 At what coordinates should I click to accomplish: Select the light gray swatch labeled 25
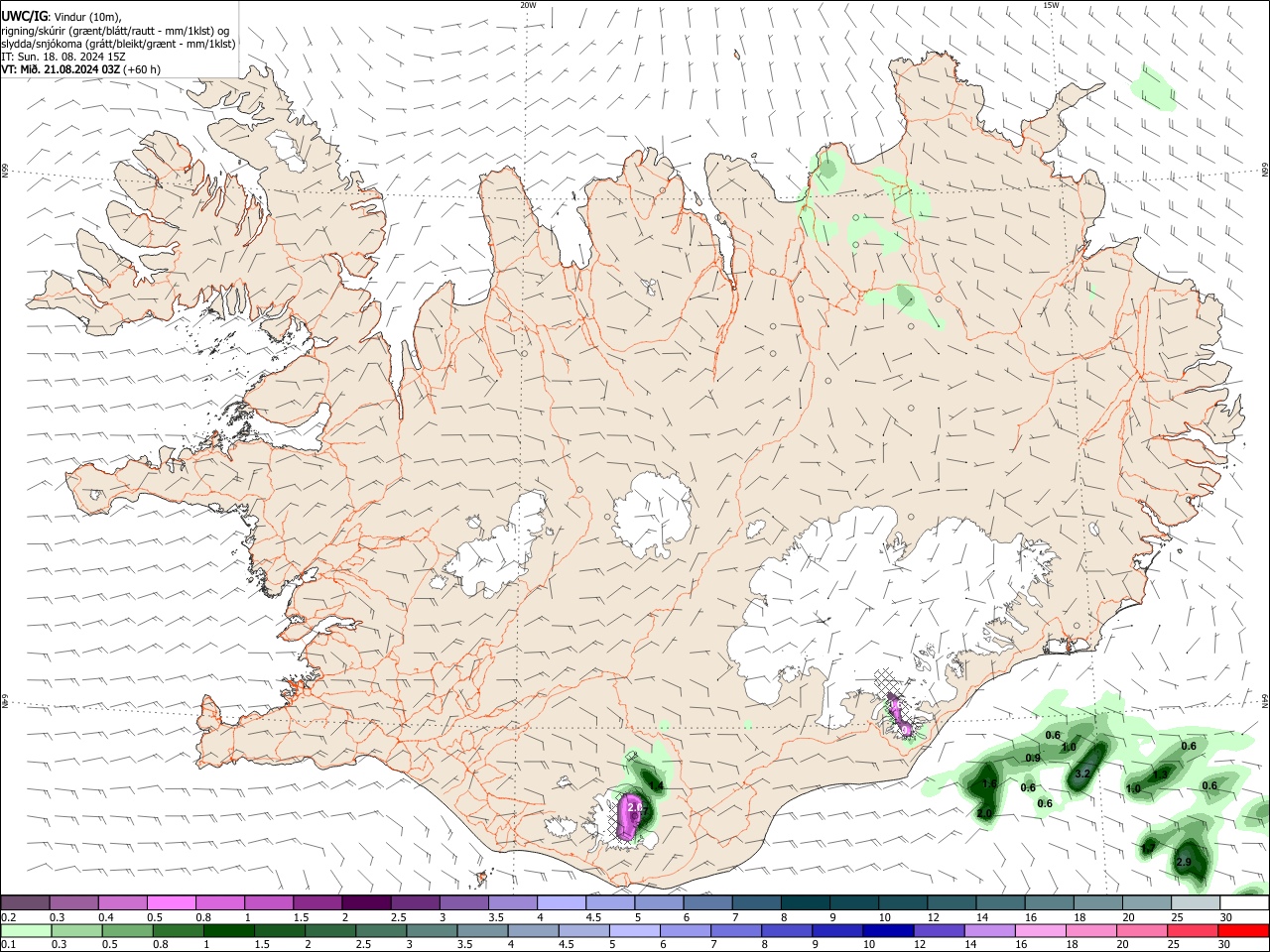point(1197,902)
